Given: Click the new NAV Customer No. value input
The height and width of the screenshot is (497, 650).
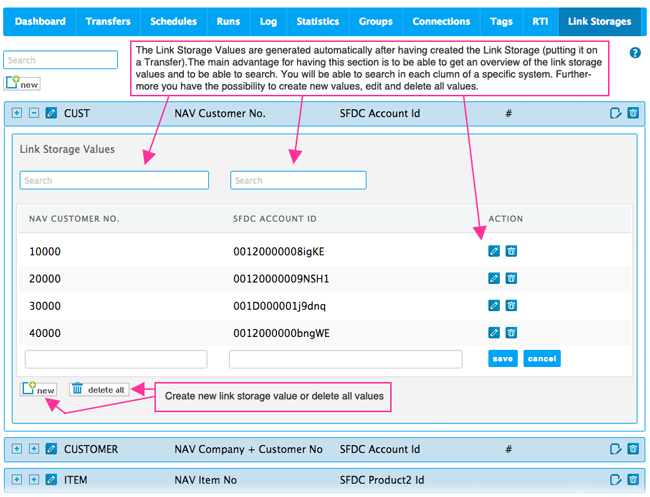Looking at the screenshot, I should click(116, 359).
